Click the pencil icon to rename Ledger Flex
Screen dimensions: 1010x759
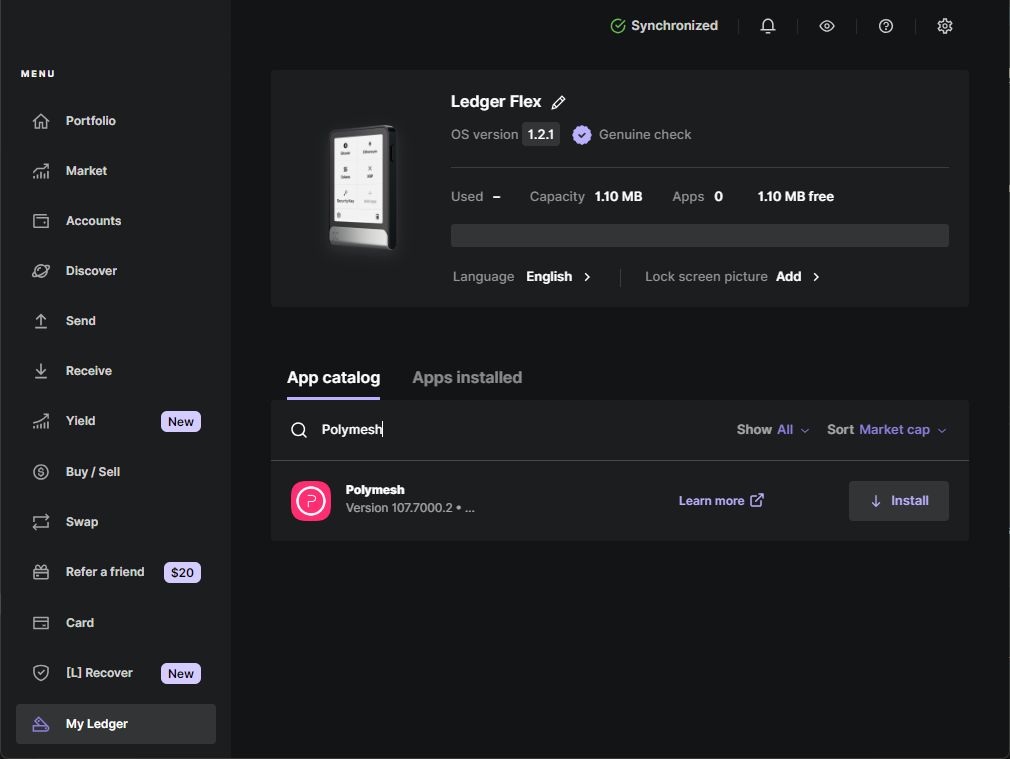tap(559, 102)
